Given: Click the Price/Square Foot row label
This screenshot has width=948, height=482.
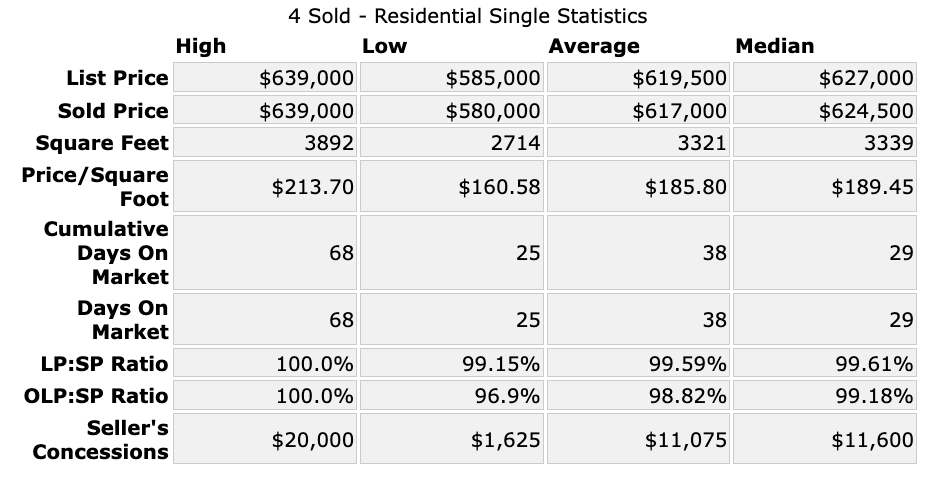Looking at the screenshot, I should pyautogui.click(x=96, y=186).
